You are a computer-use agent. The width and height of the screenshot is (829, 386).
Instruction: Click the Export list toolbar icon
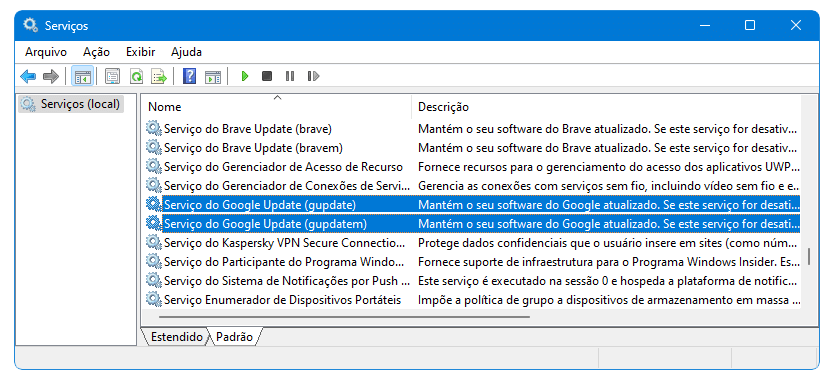pyautogui.click(x=159, y=77)
